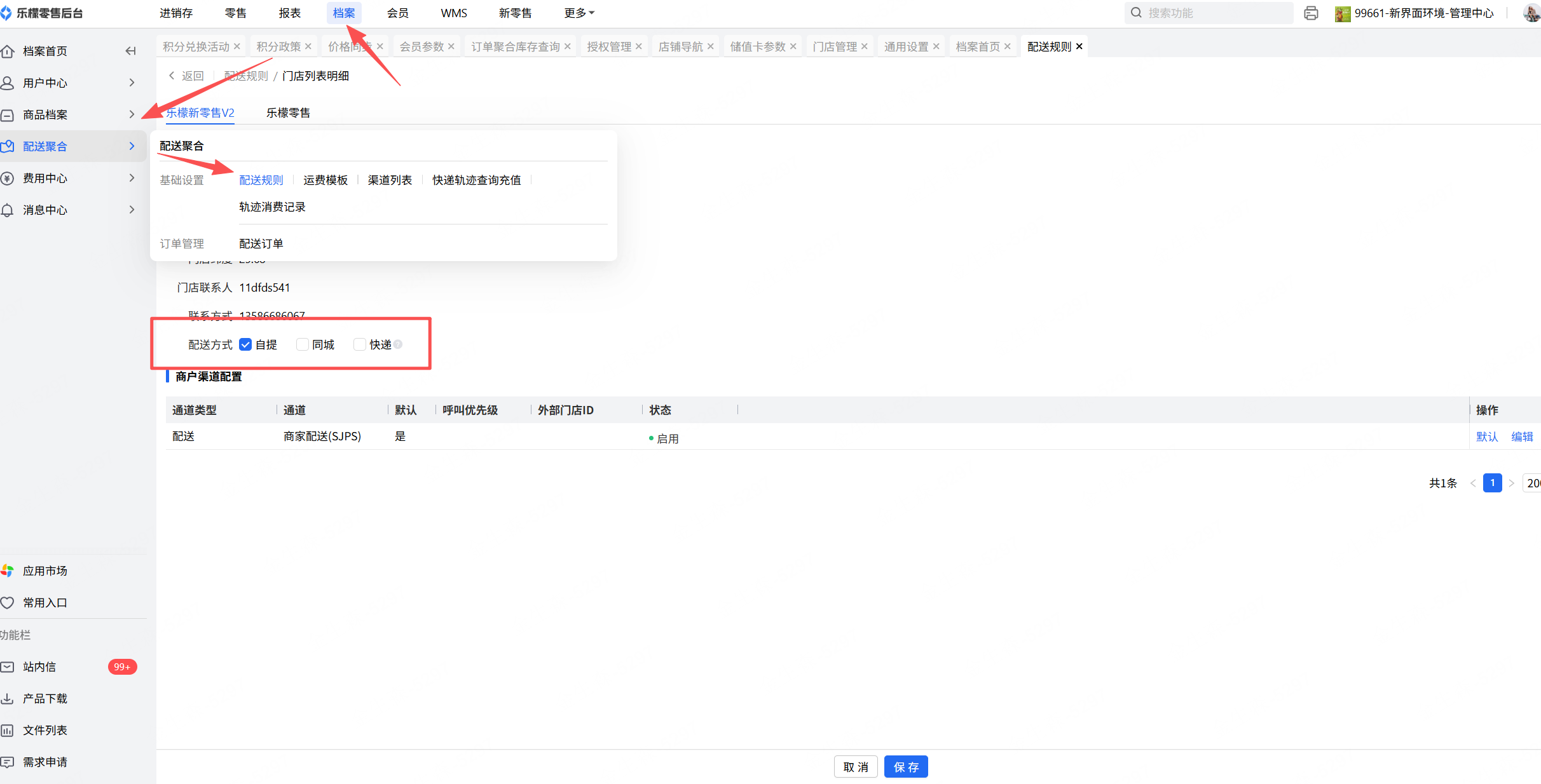The width and height of the screenshot is (1541, 784).
Task: Enable the 同城 delivery checkbox
Action: coord(303,344)
